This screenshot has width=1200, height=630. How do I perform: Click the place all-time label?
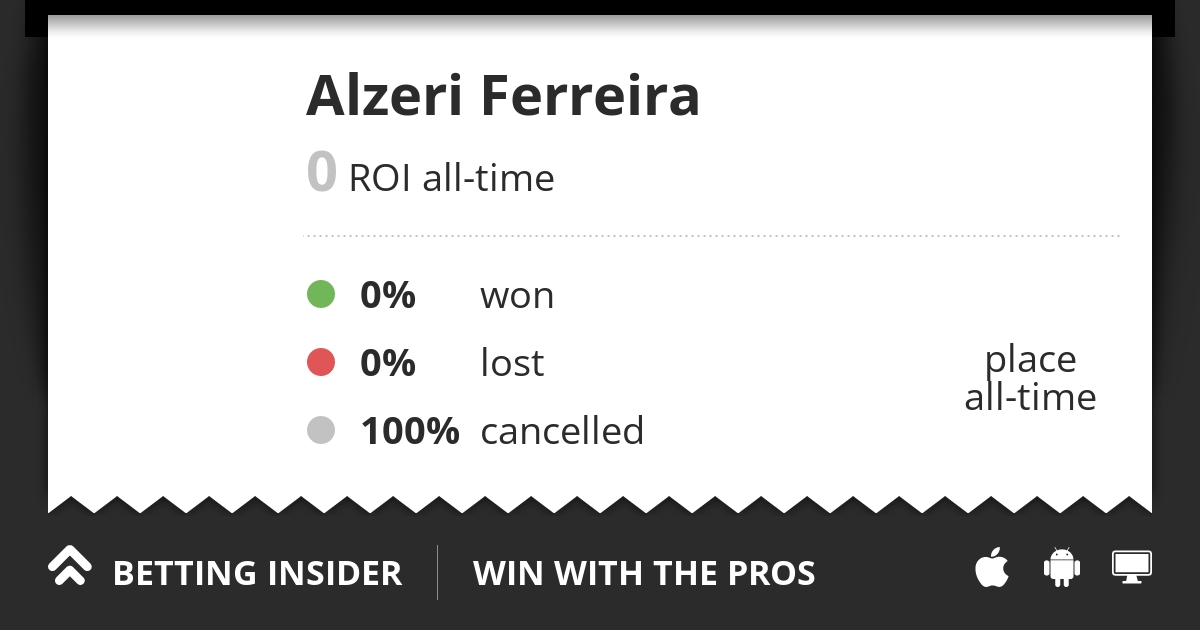tap(1030, 378)
